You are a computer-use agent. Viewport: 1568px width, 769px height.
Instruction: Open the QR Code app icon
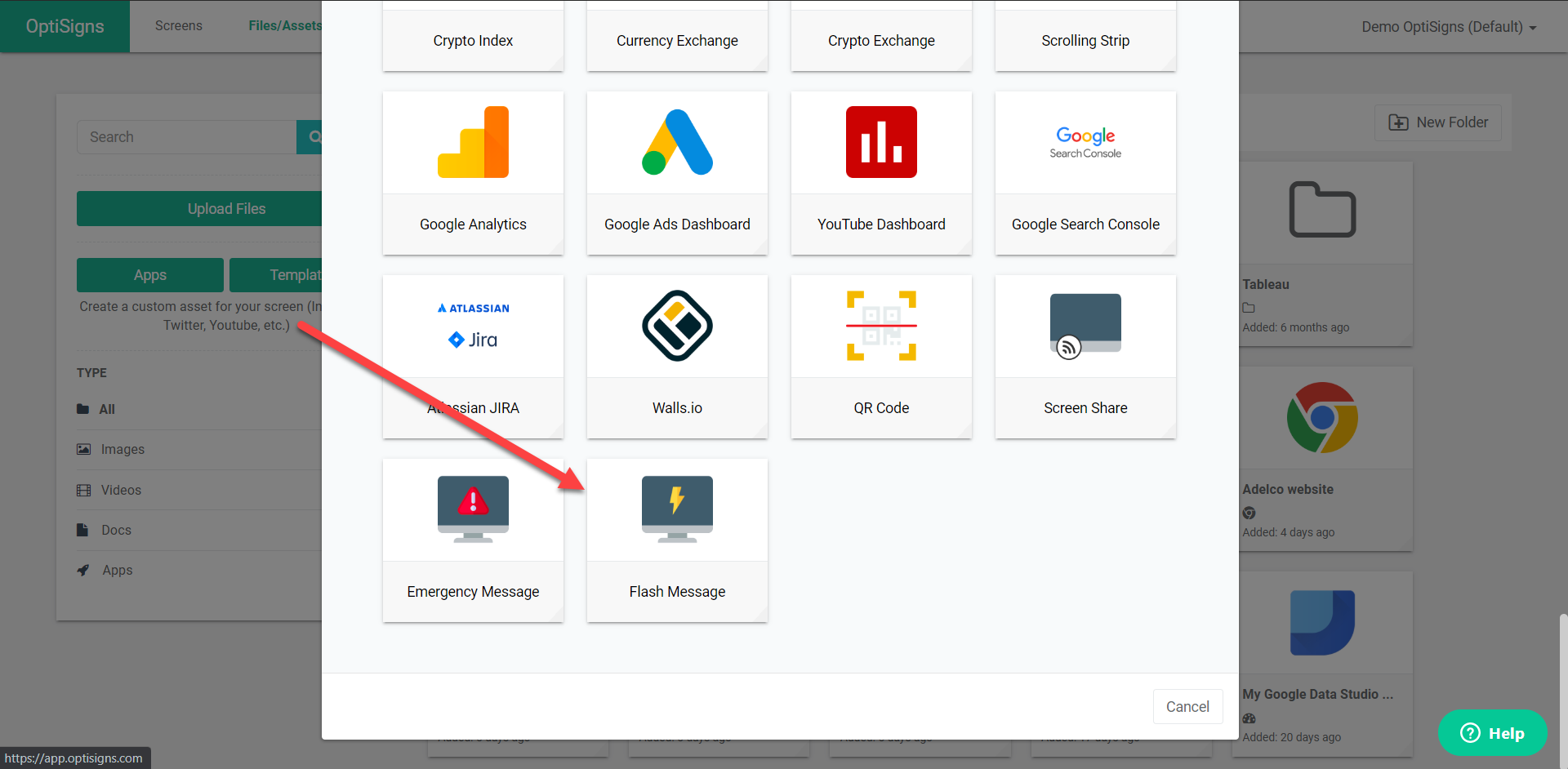coord(881,326)
